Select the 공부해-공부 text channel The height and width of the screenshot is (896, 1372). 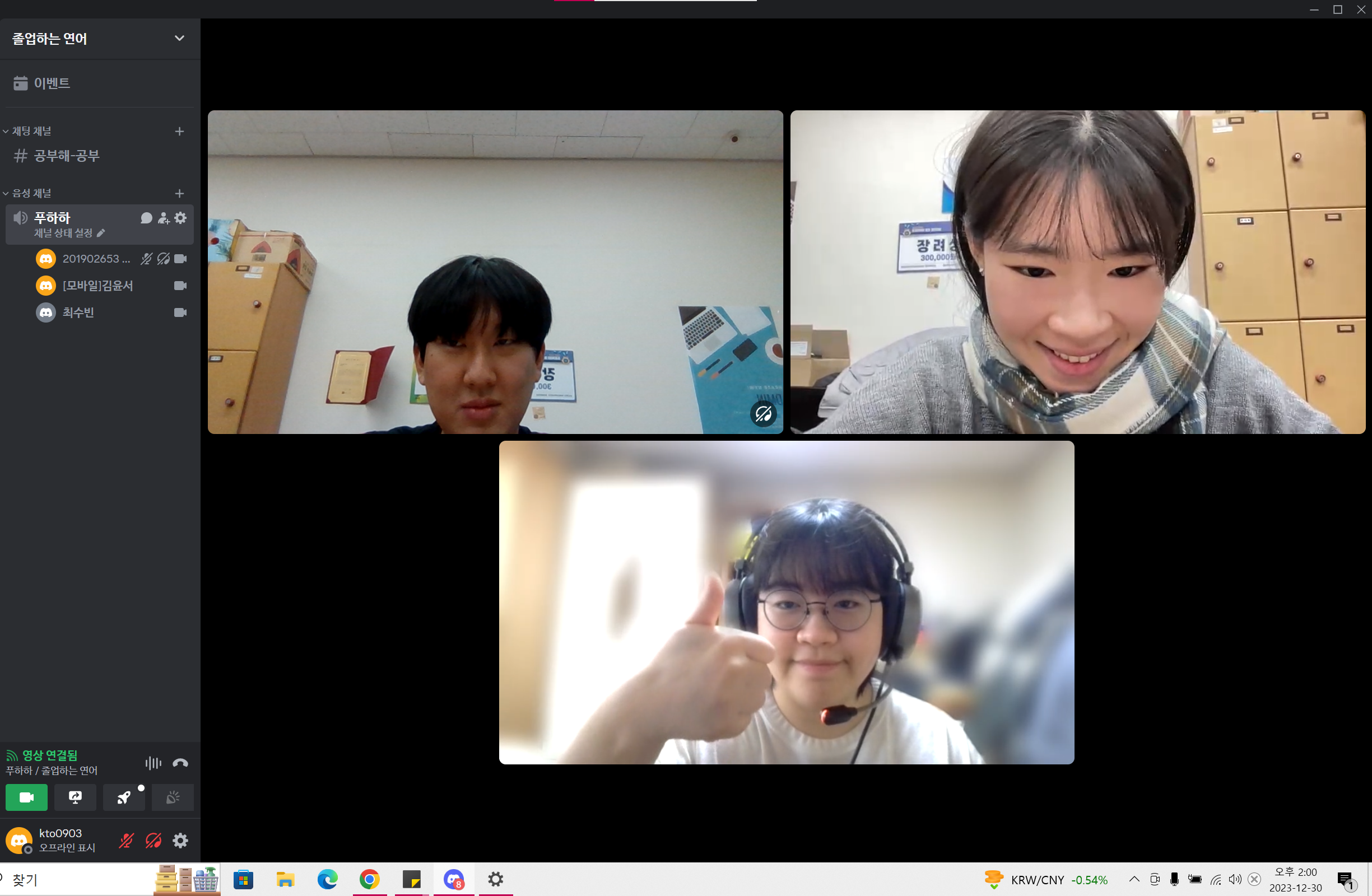coord(66,156)
